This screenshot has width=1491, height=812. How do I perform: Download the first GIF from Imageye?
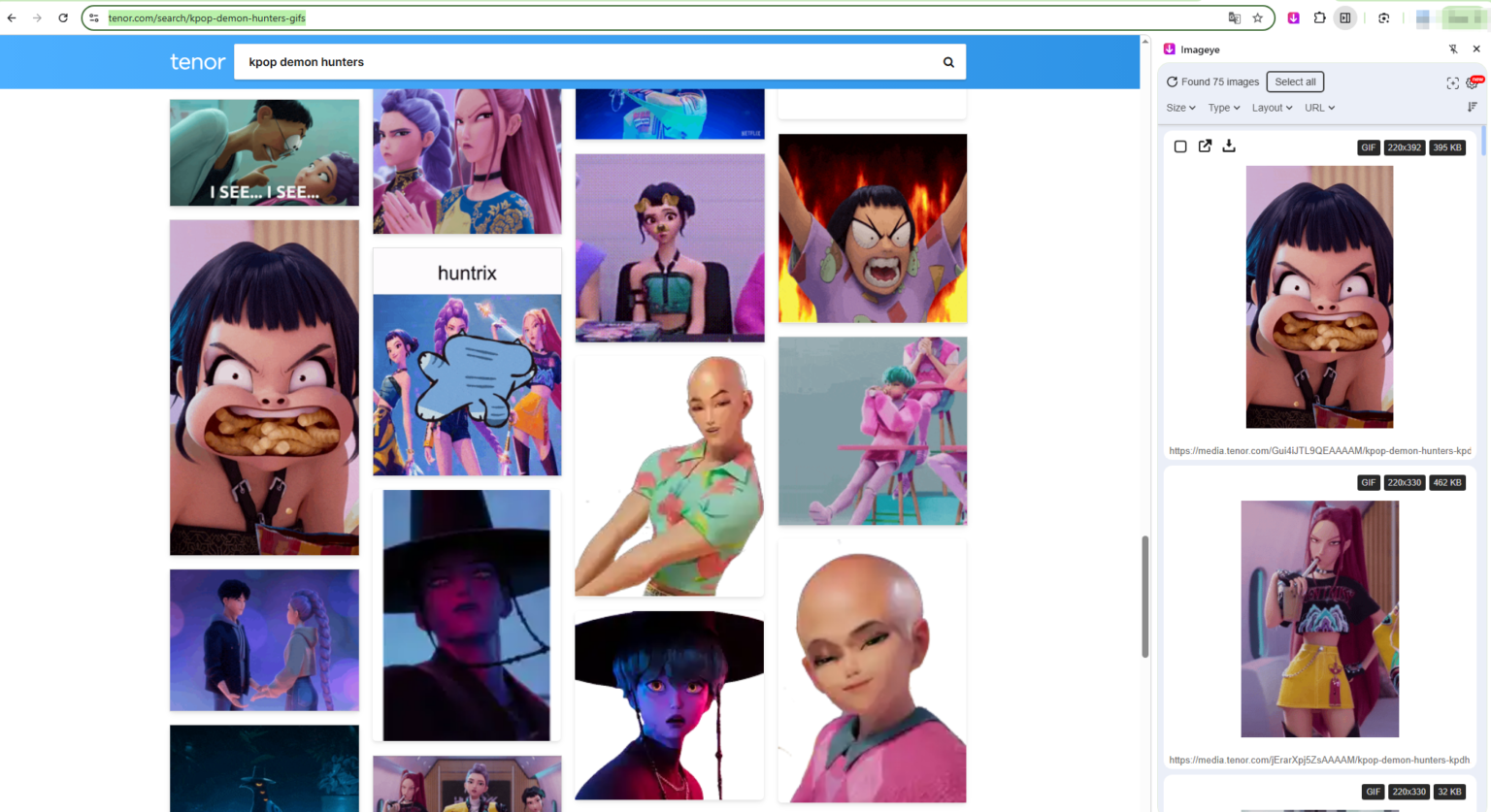(1229, 146)
